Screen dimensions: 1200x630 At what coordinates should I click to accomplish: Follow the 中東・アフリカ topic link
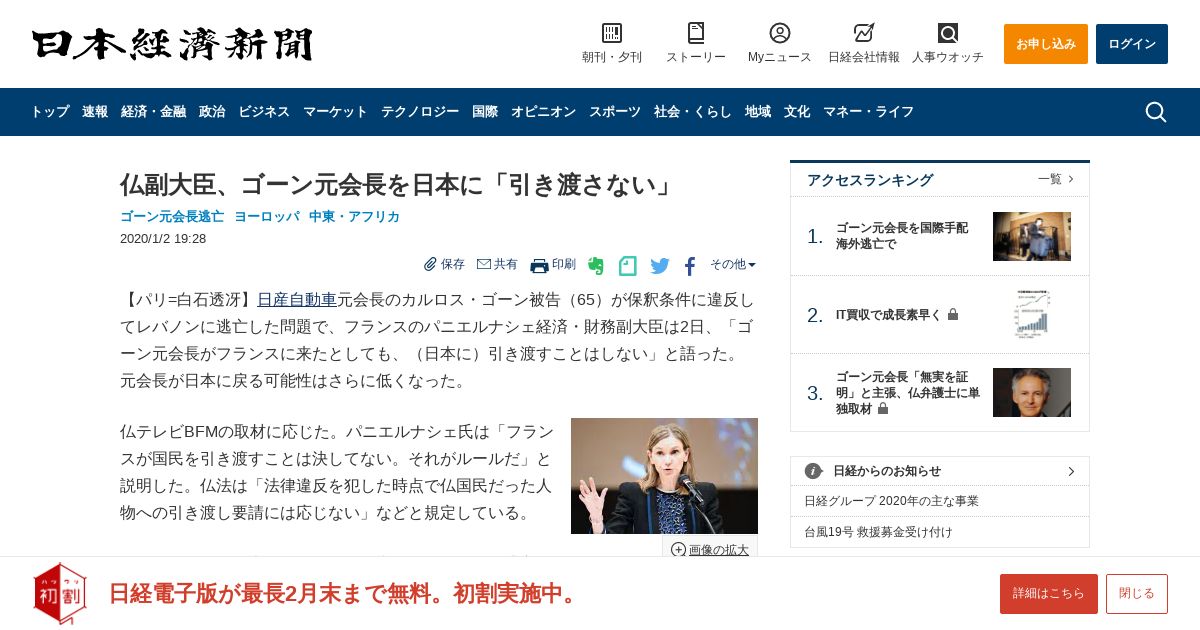pyautogui.click(x=354, y=216)
